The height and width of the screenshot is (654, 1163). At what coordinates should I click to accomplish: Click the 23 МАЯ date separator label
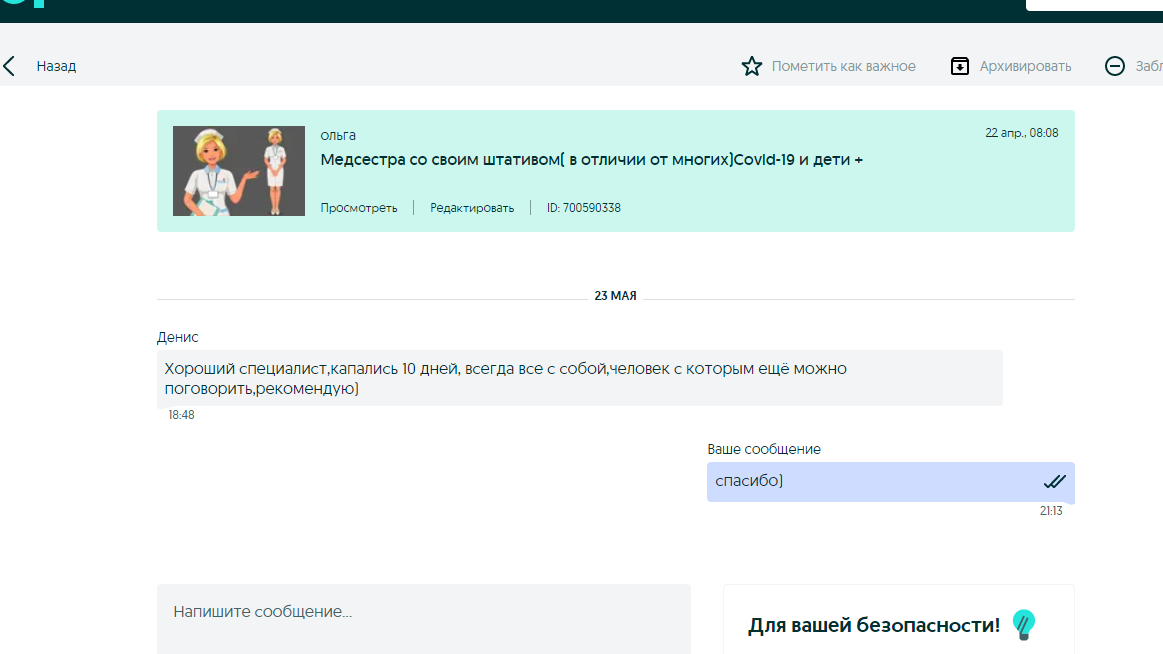click(616, 295)
